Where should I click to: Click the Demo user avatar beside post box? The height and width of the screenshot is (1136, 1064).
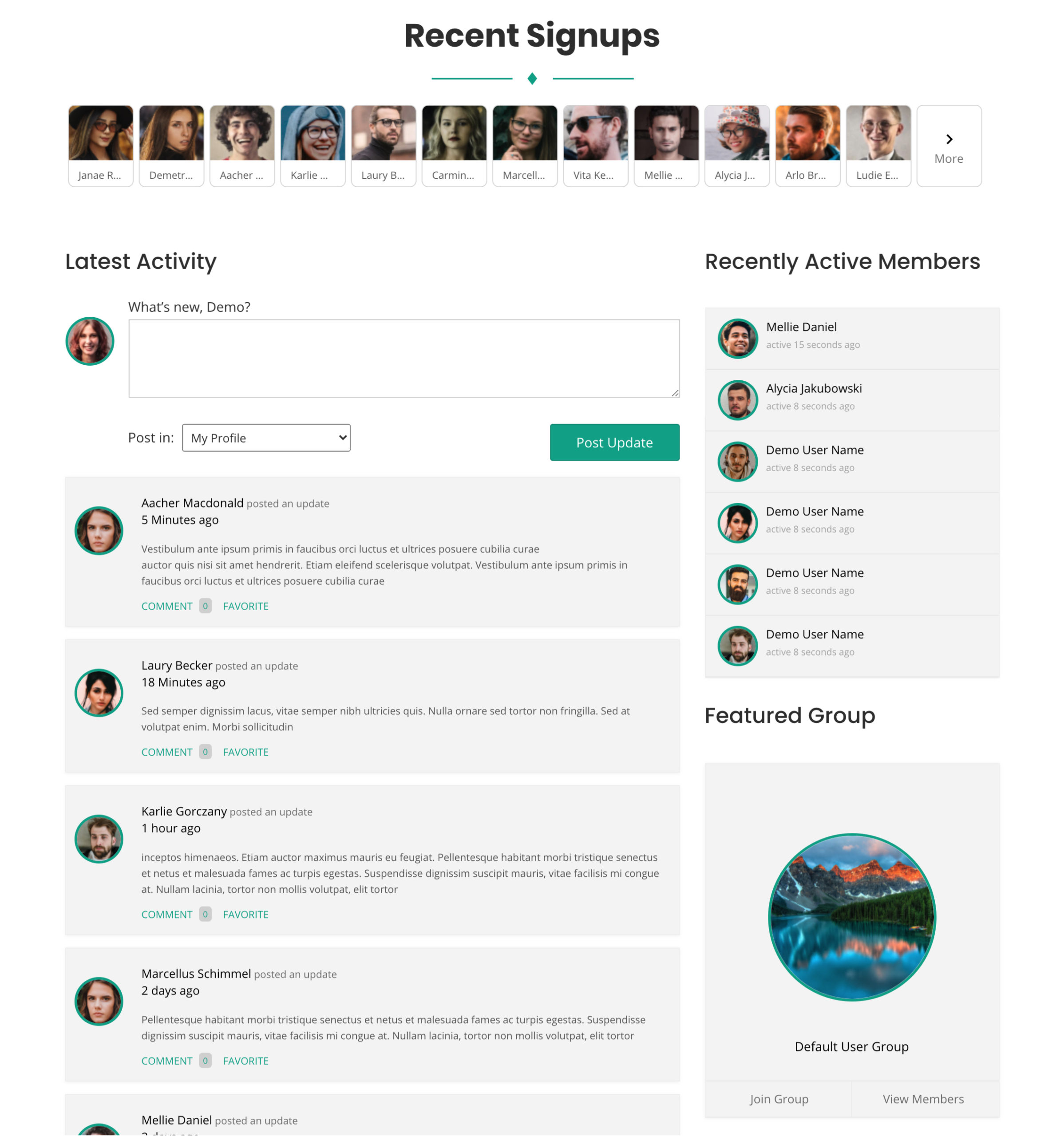[x=90, y=341]
